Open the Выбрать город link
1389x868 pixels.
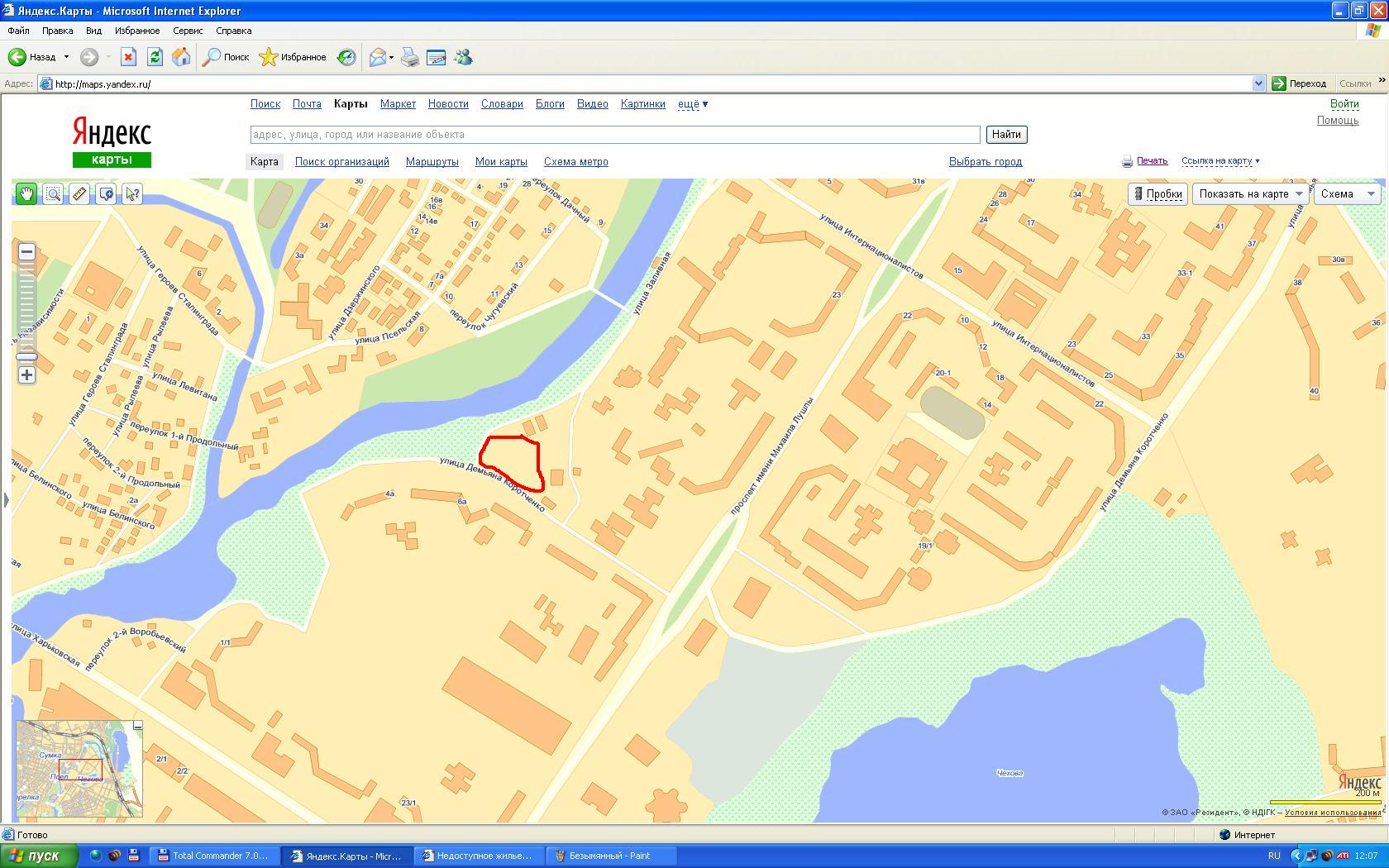[985, 162]
